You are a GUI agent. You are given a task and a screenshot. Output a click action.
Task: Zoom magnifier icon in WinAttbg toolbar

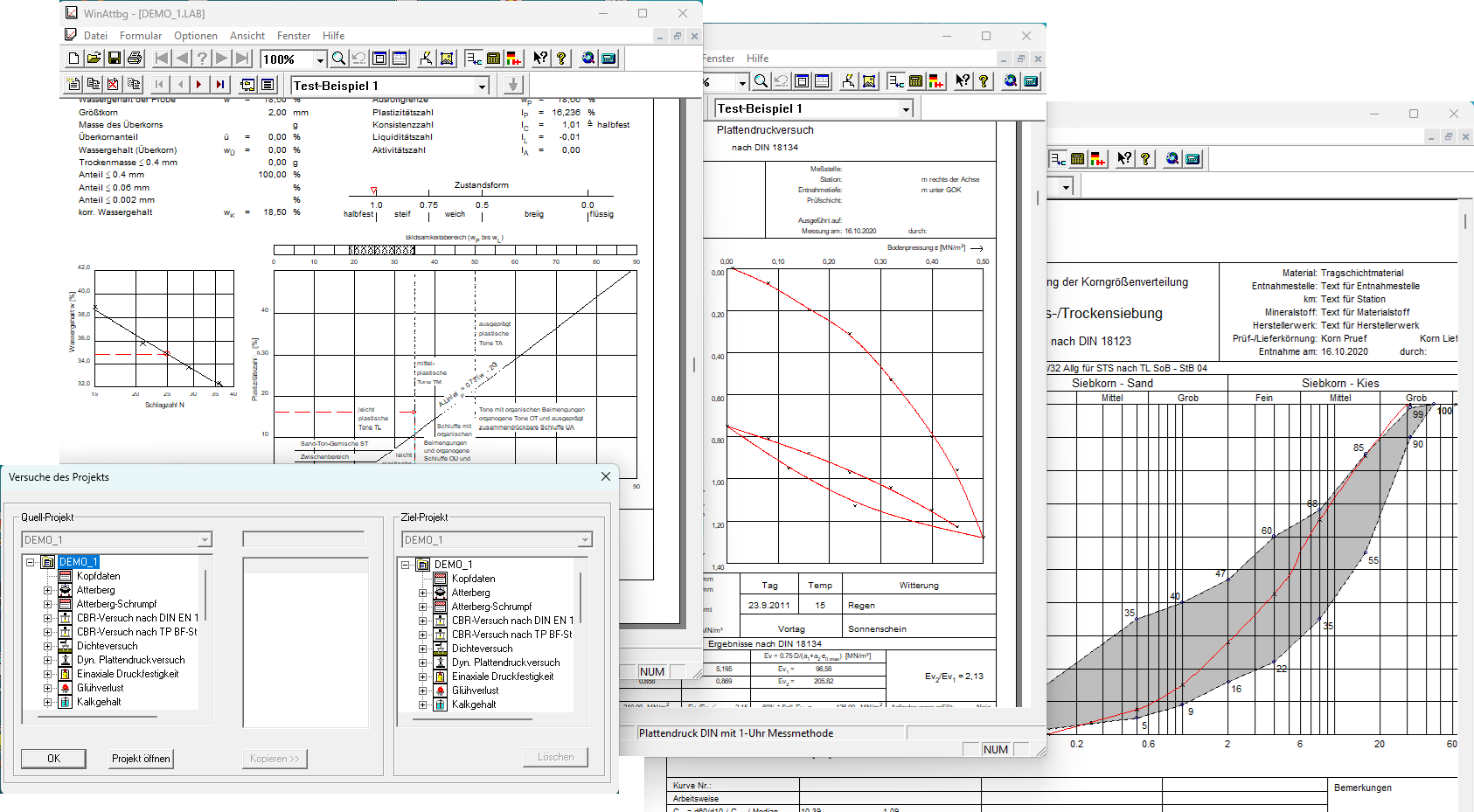click(x=338, y=59)
